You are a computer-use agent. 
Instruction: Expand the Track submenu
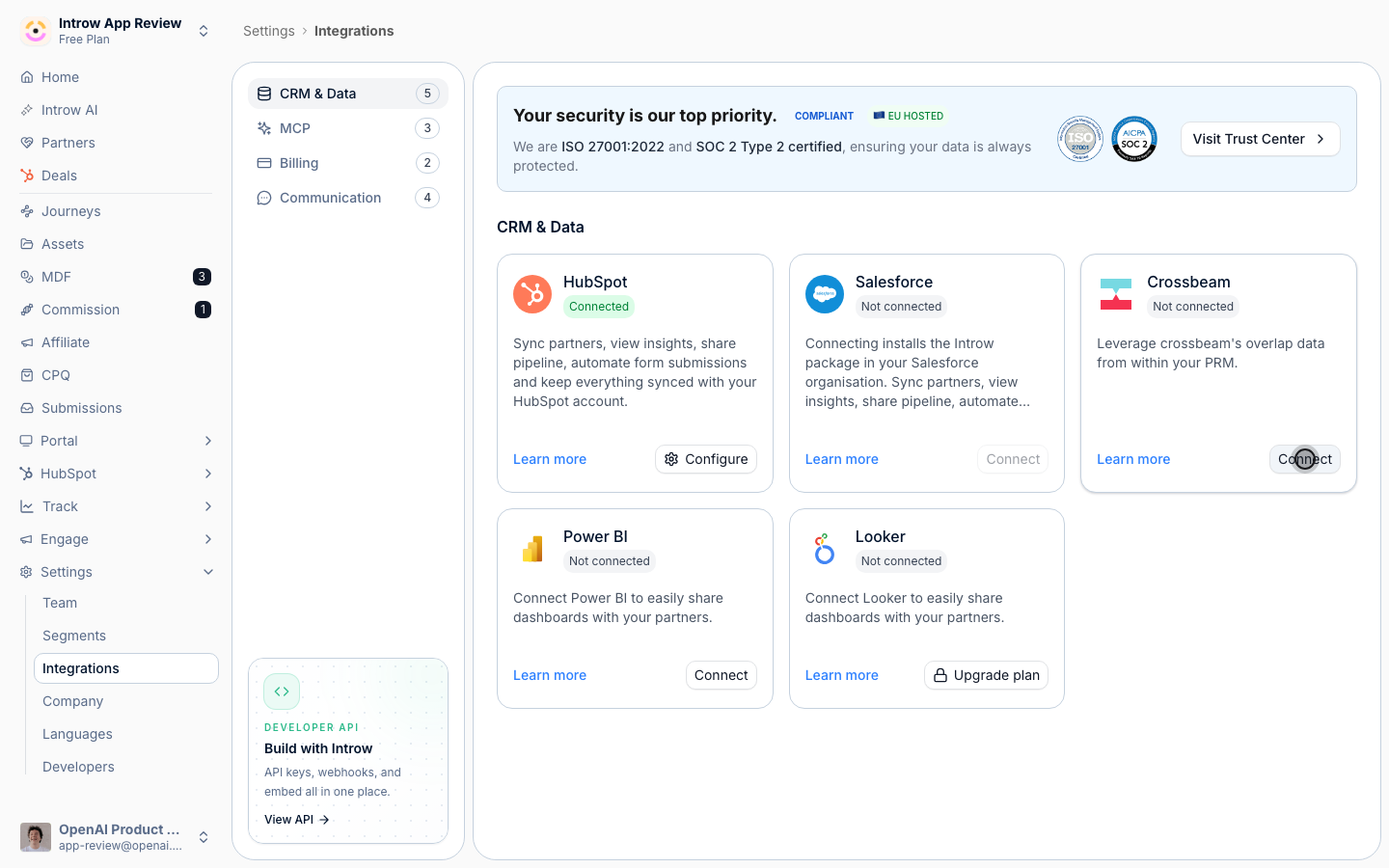tap(208, 506)
